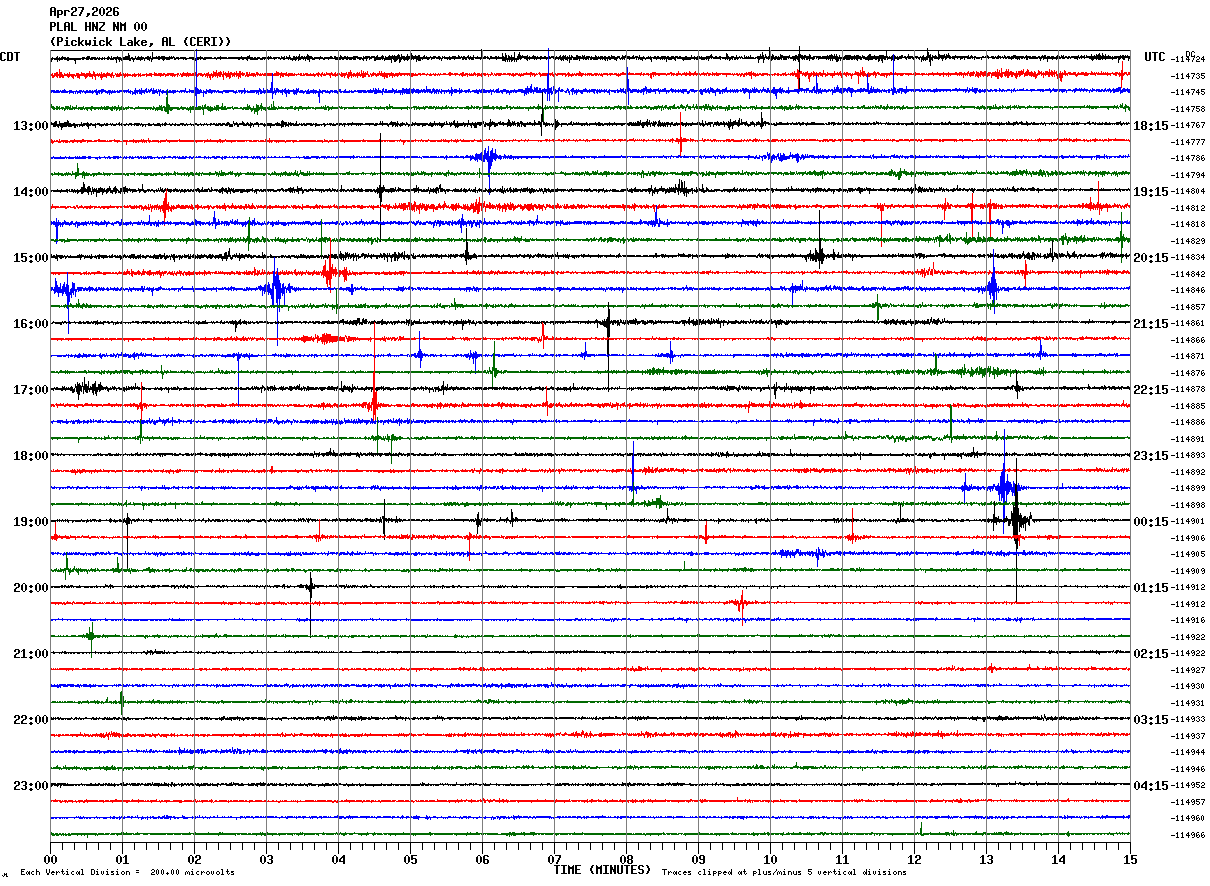
Task: Click the 19:15 UTC row label
Action: click(1150, 192)
